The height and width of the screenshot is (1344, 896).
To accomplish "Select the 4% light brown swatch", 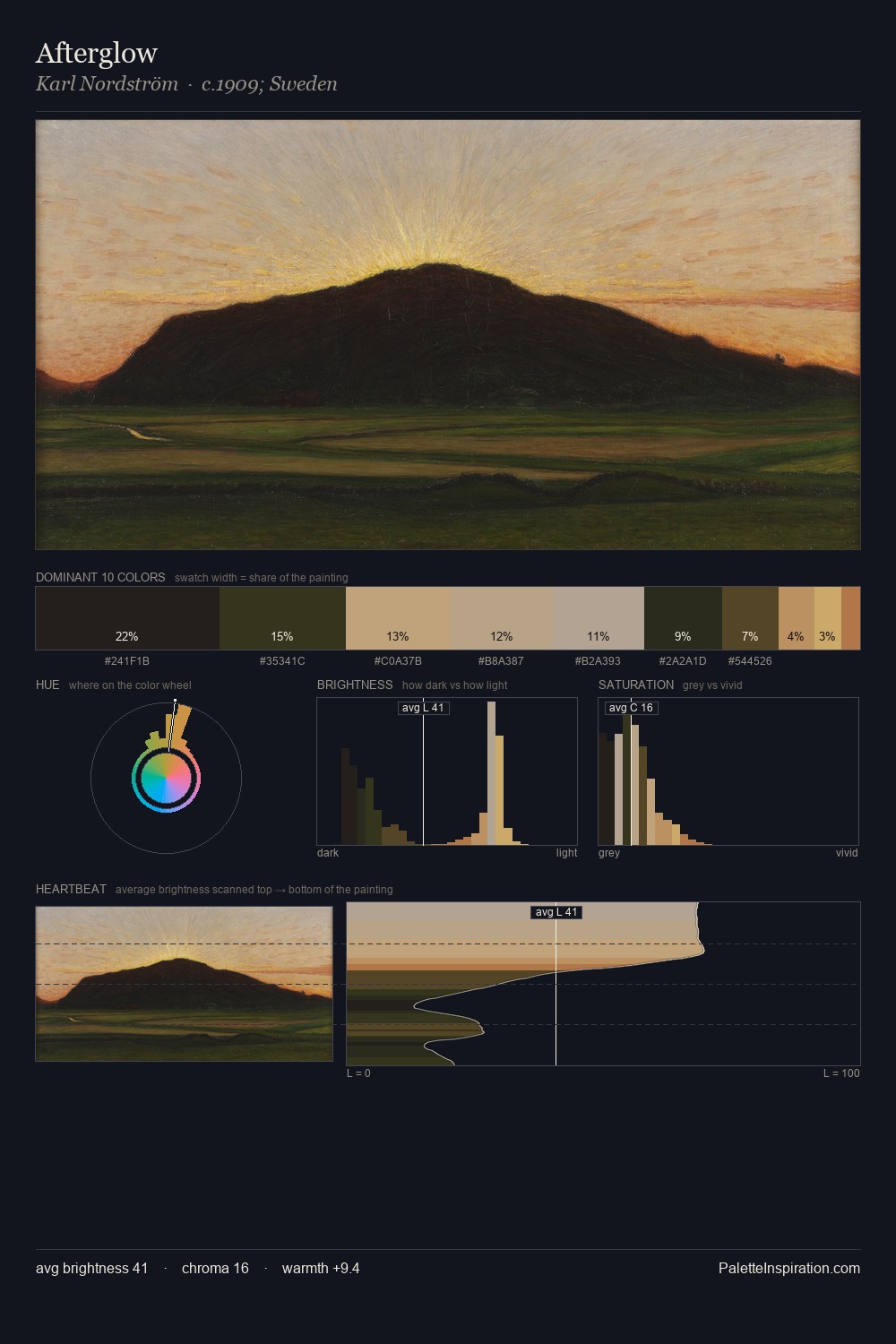I will pyautogui.click(x=796, y=618).
